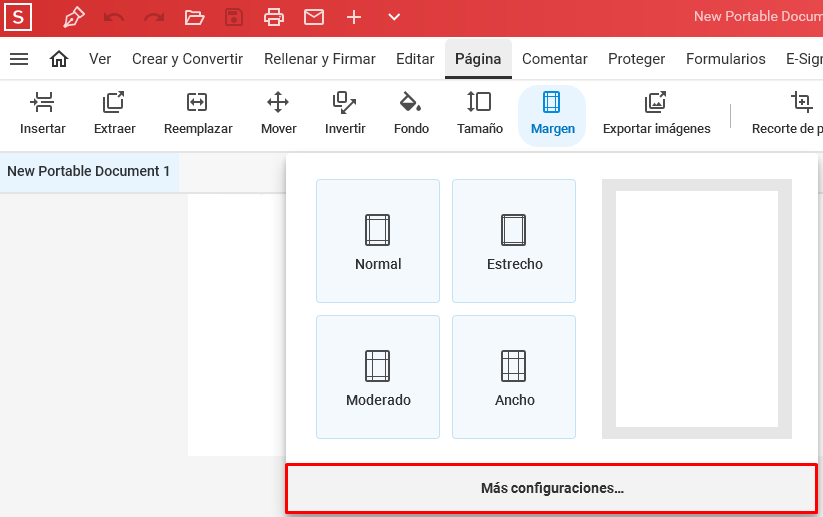The height and width of the screenshot is (517, 823).
Task: Select the Normal margin preset
Action: (x=378, y=241)
